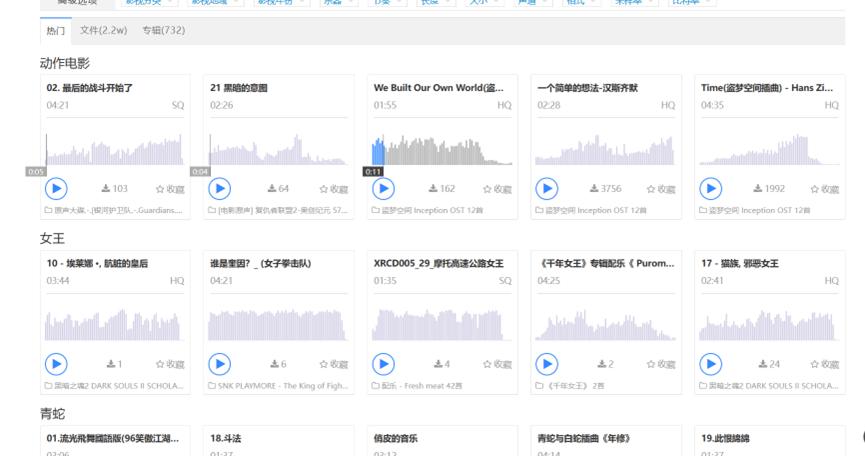
Task: Seek within We Built Our Own World waveform
Action: (442, 150)
